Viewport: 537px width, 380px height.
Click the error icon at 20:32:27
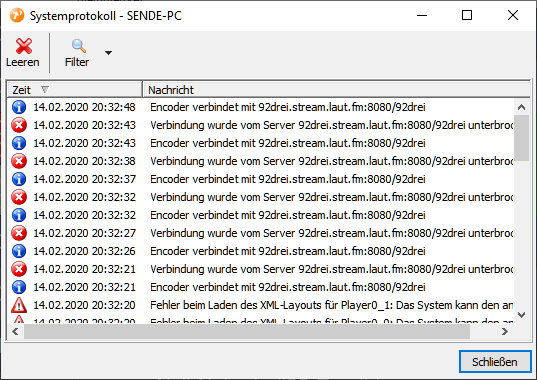click(19, 233)
